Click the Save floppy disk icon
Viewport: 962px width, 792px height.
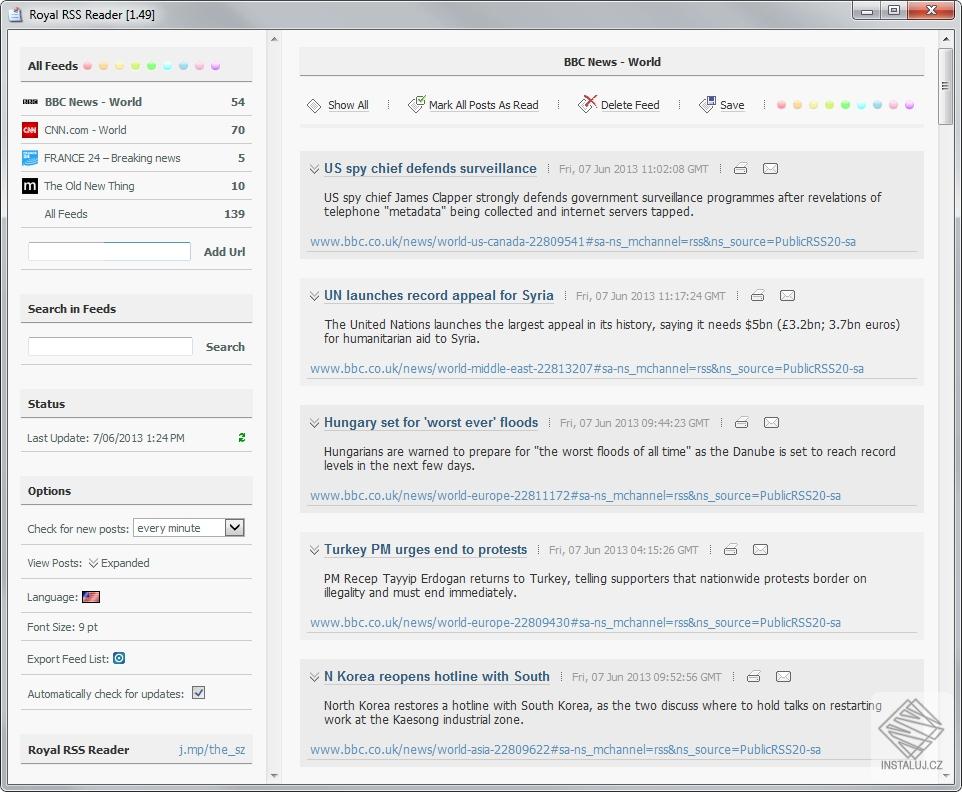(707, 104)
